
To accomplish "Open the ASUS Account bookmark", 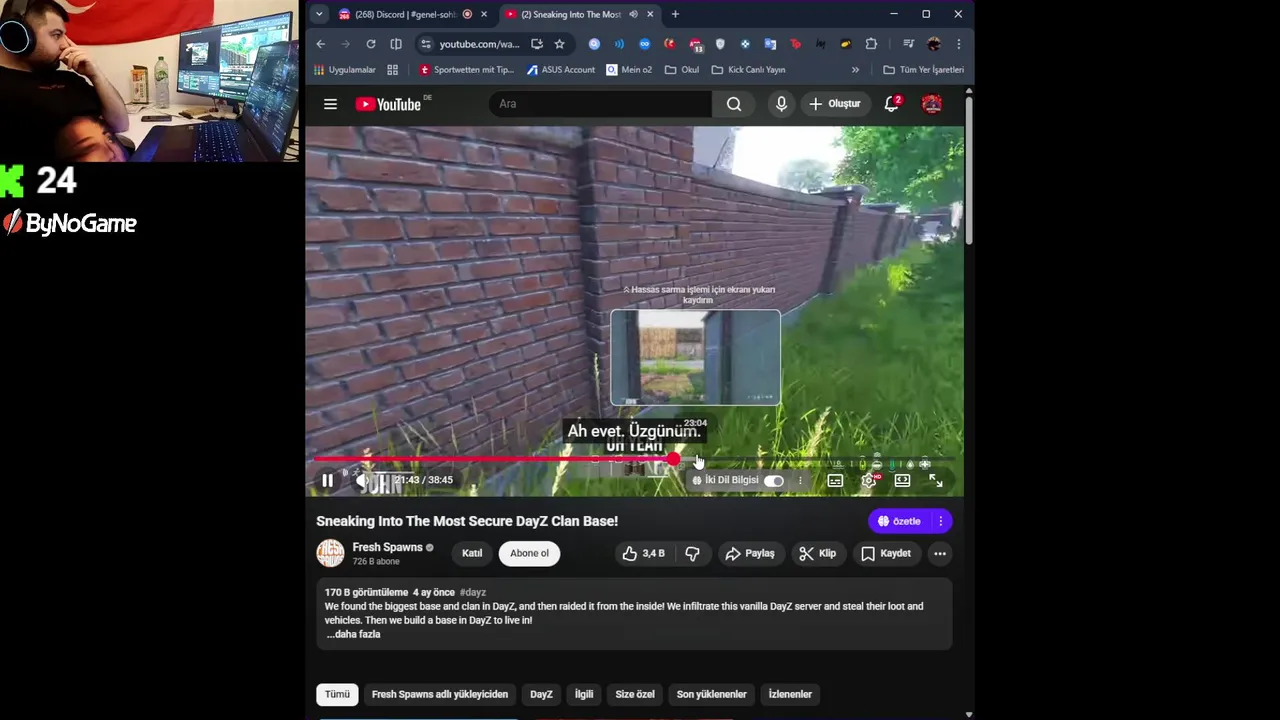I will click(561, 70).
